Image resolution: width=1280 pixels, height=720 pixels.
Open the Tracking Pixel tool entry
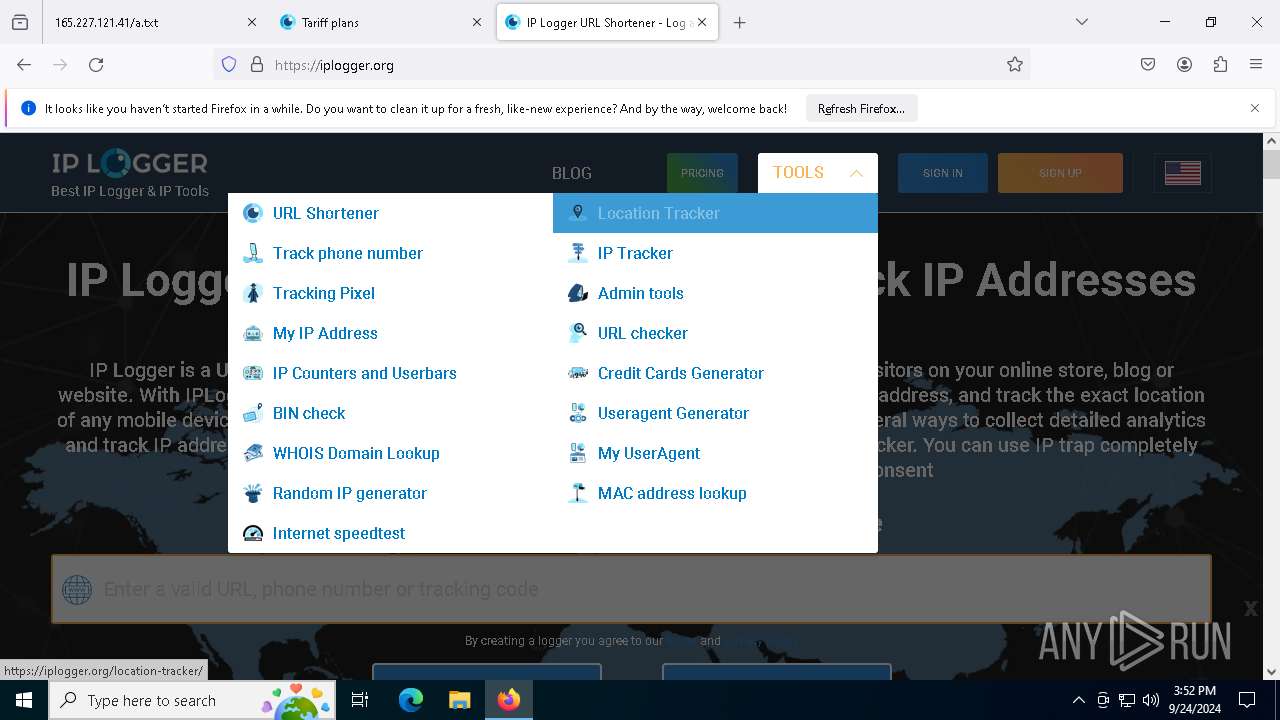point(390,293)
